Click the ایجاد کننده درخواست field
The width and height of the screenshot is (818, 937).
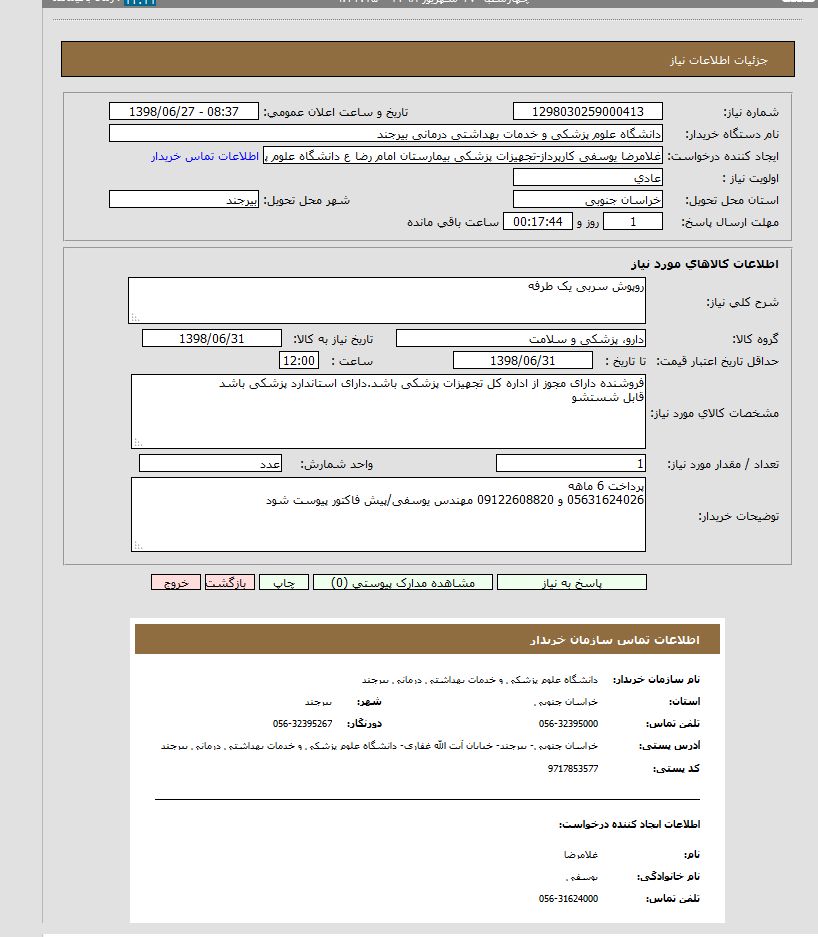pos(463,156)
